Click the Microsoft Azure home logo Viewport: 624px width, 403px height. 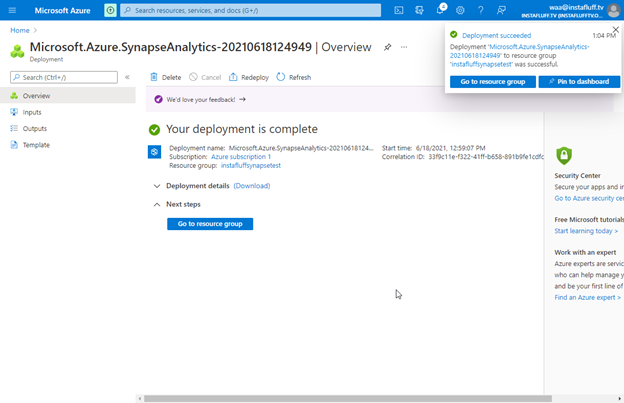(62, 11)
